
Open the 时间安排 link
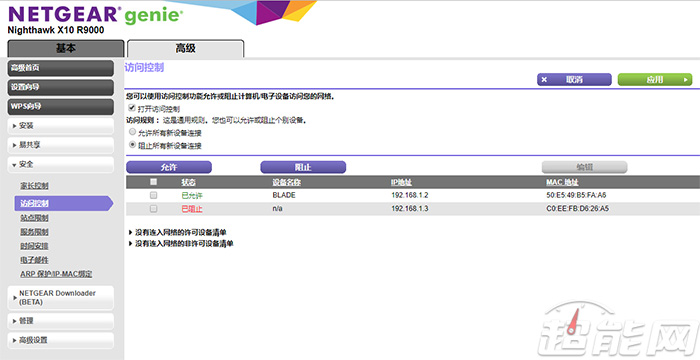(x=34, y=246)
